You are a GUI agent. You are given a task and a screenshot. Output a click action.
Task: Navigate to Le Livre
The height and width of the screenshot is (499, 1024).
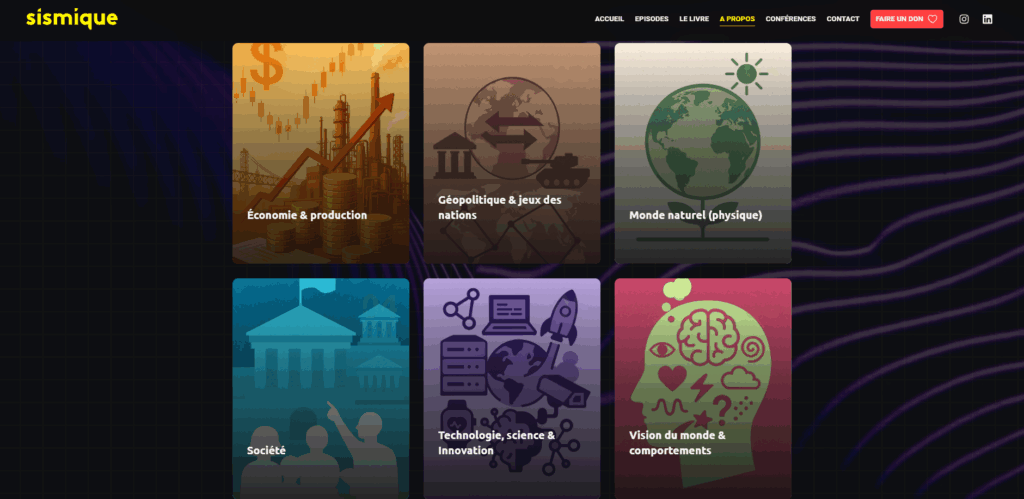click(694, 19)
